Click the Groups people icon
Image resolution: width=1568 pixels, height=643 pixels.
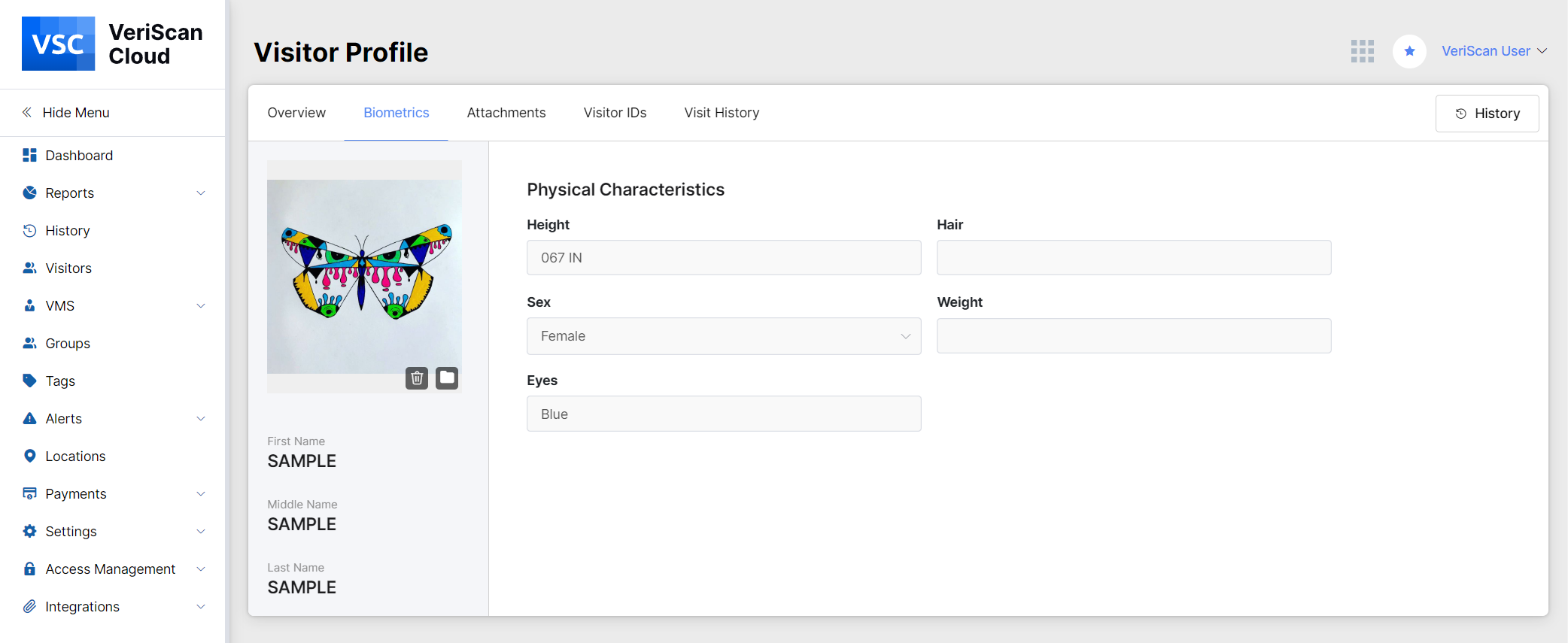point(29,343)
